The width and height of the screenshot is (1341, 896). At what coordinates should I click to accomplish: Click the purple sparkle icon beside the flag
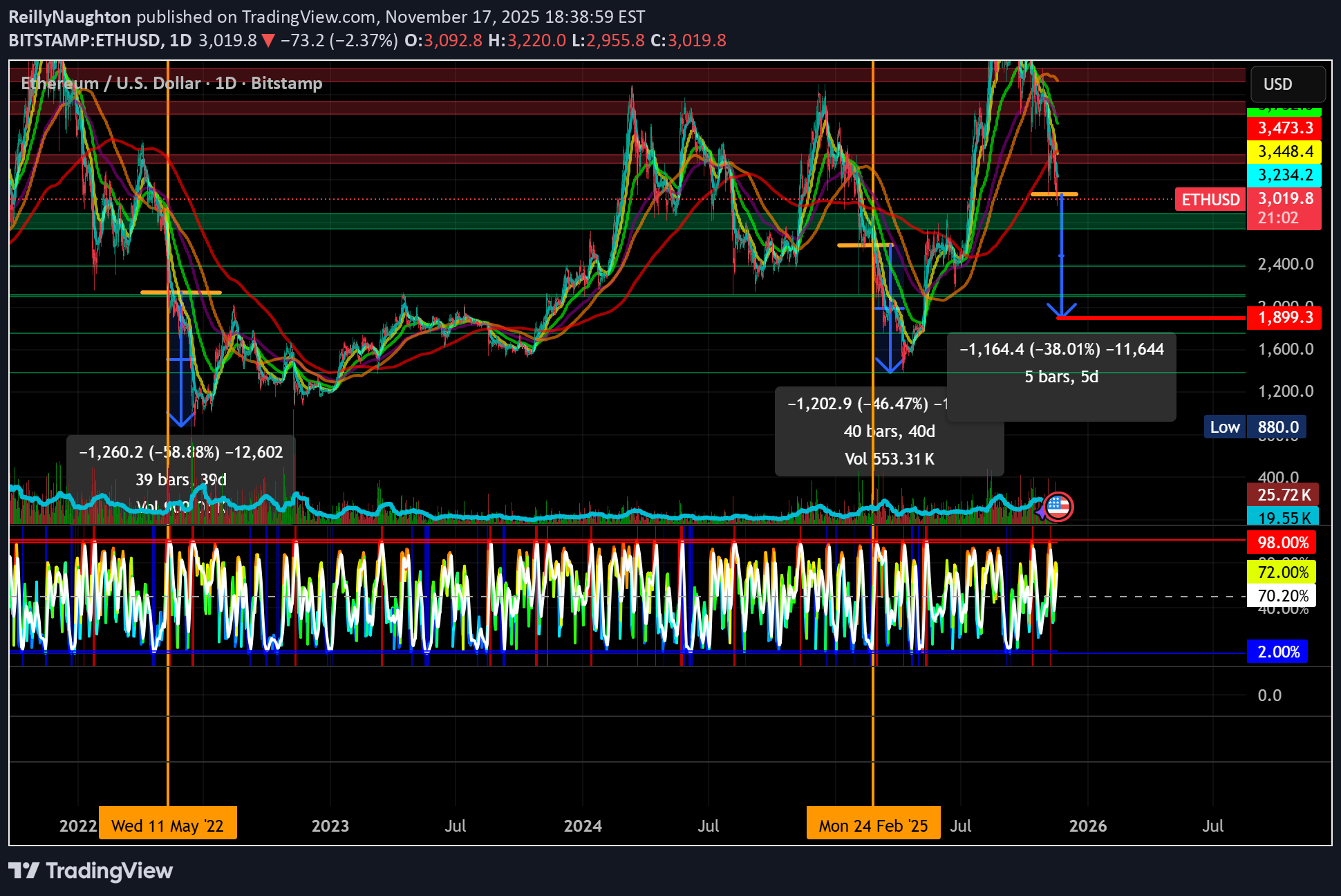[x=1042, y=512]
